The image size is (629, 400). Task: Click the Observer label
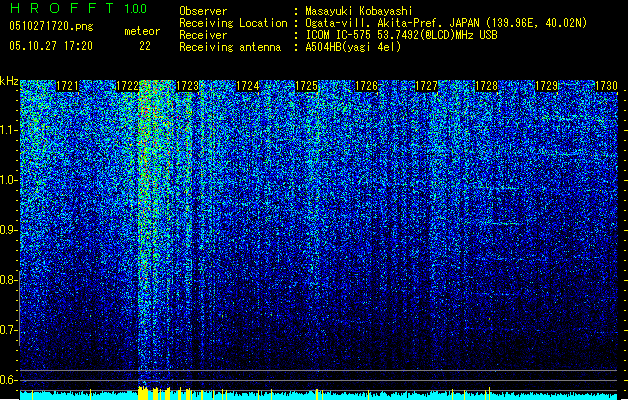coord(203,11)
